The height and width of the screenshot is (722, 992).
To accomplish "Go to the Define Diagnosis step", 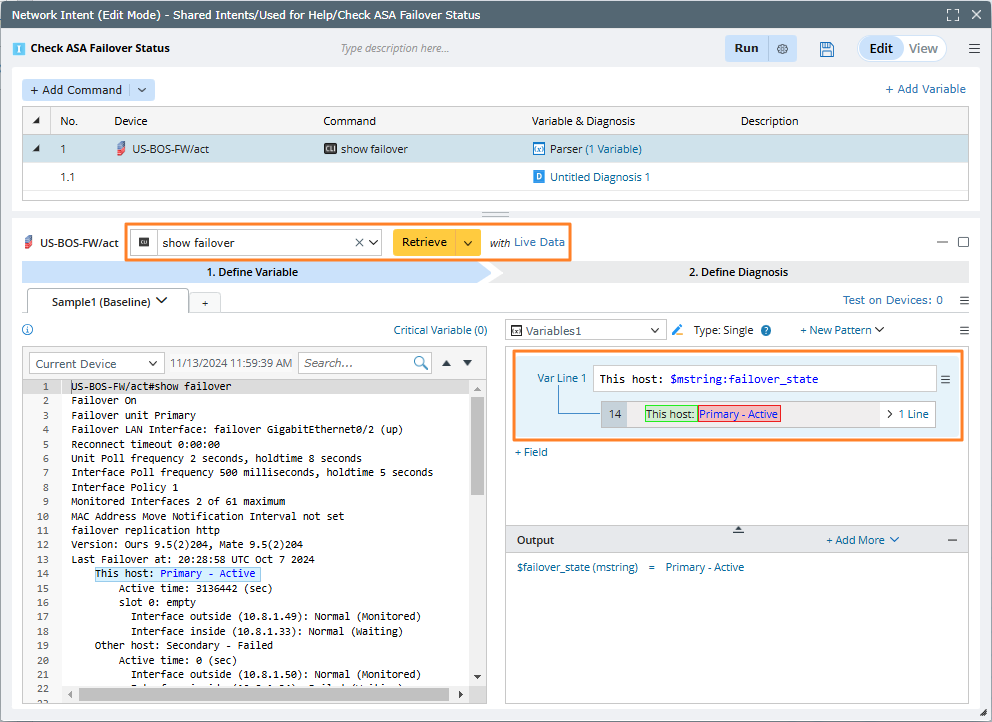I will (738, 272).
